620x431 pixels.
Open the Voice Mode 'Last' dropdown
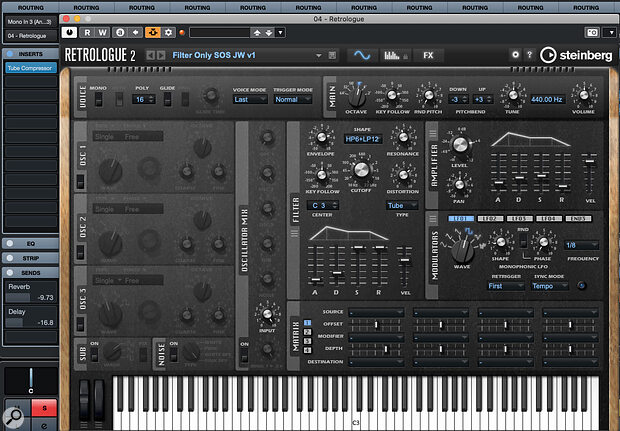tap(250, 100)
